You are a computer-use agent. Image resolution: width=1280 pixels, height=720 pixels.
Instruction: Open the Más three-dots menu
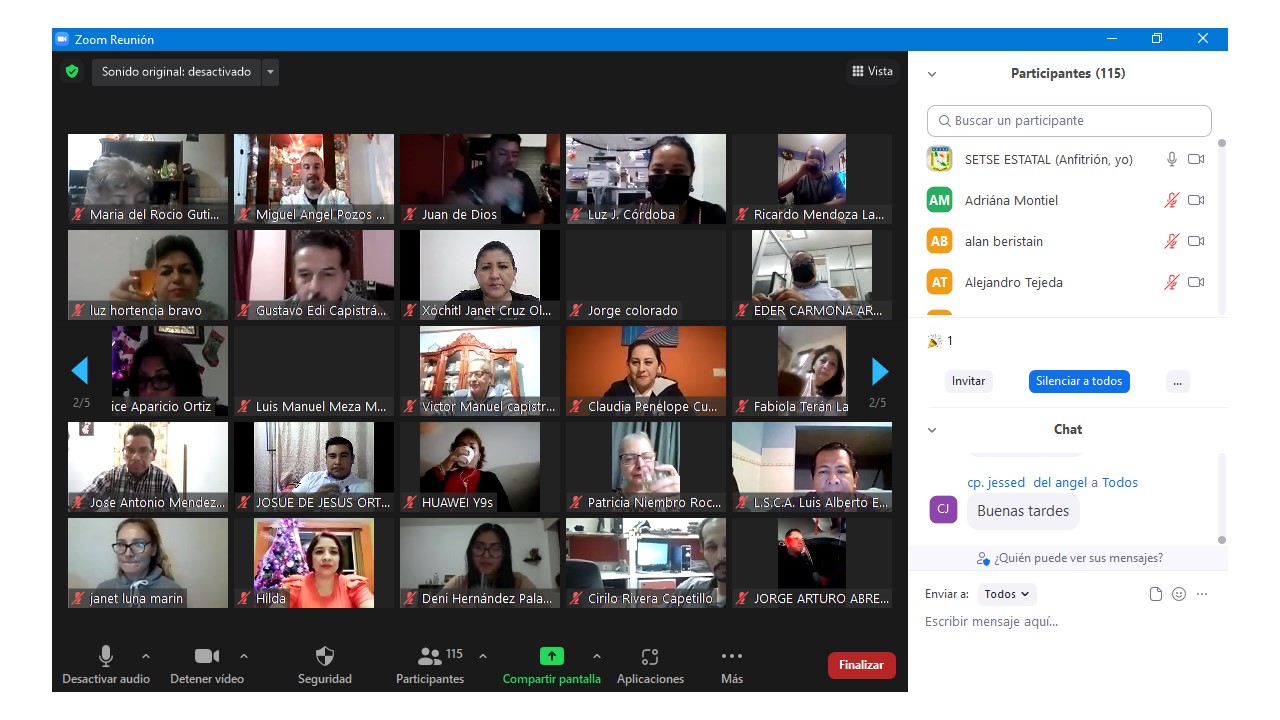pos(732,665)
